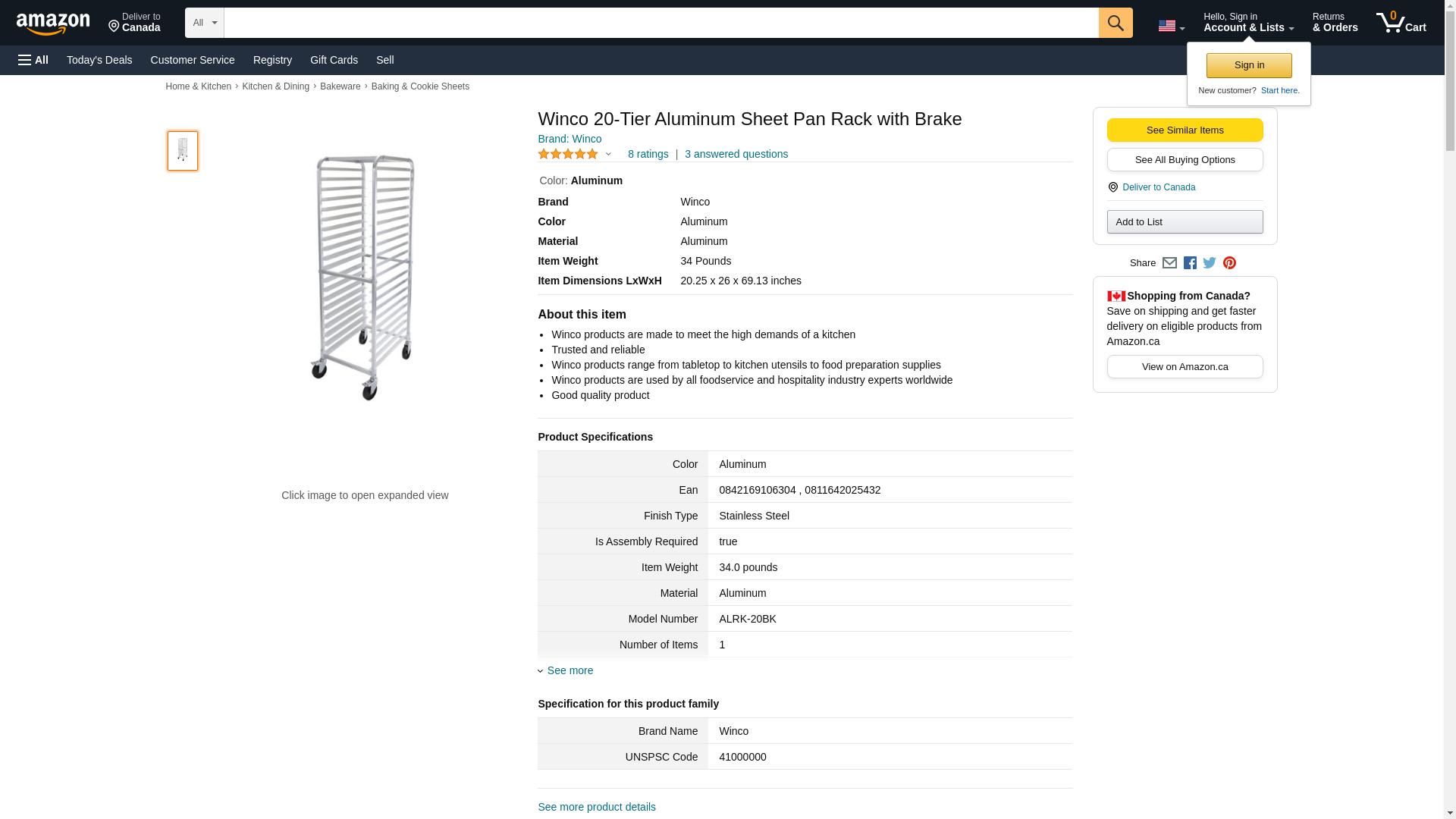
Task: Share product on Twitter
Action: click(1210, 263)
